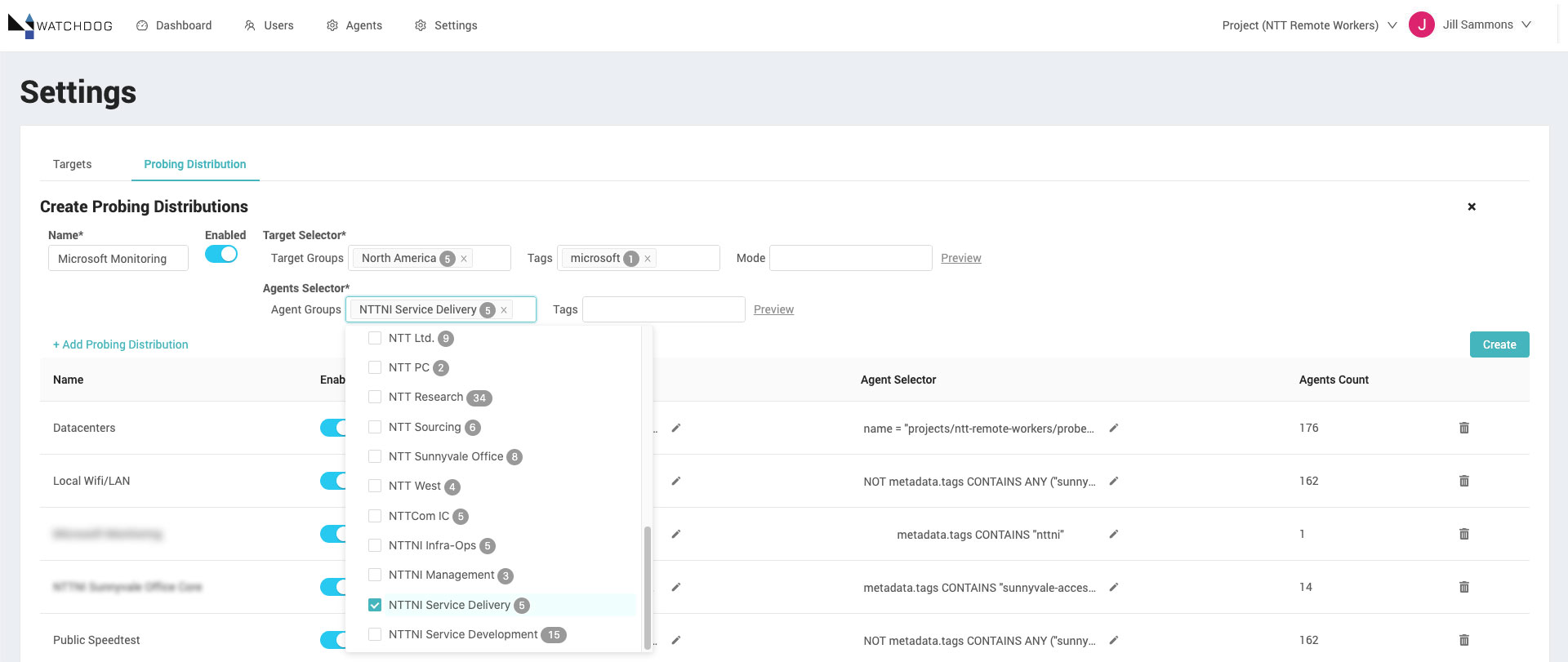Click the Target Selector Preview link
Screen dimensions: 1568x662
[x=961, y=258]
